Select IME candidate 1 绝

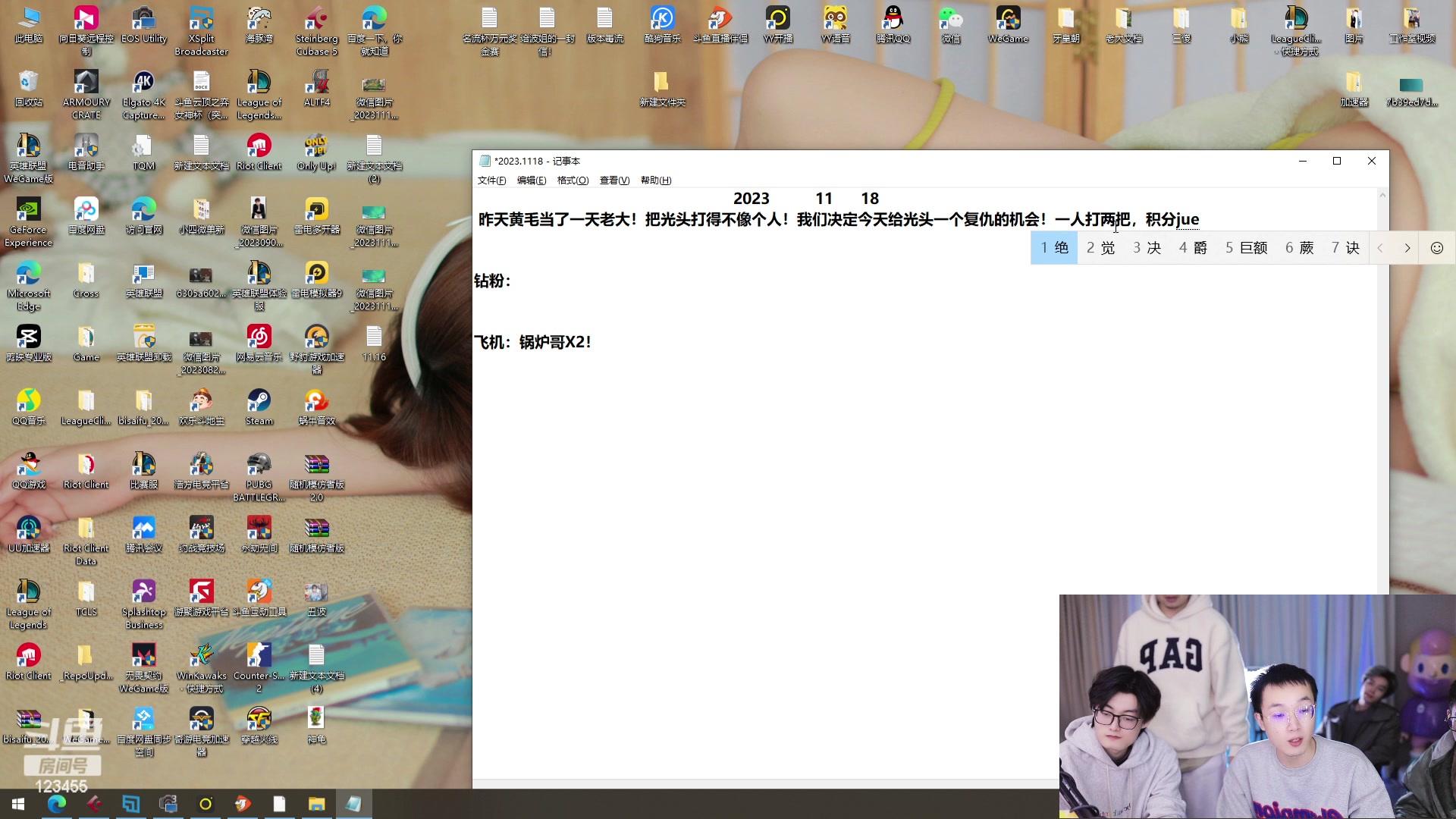click(1054, 248)
